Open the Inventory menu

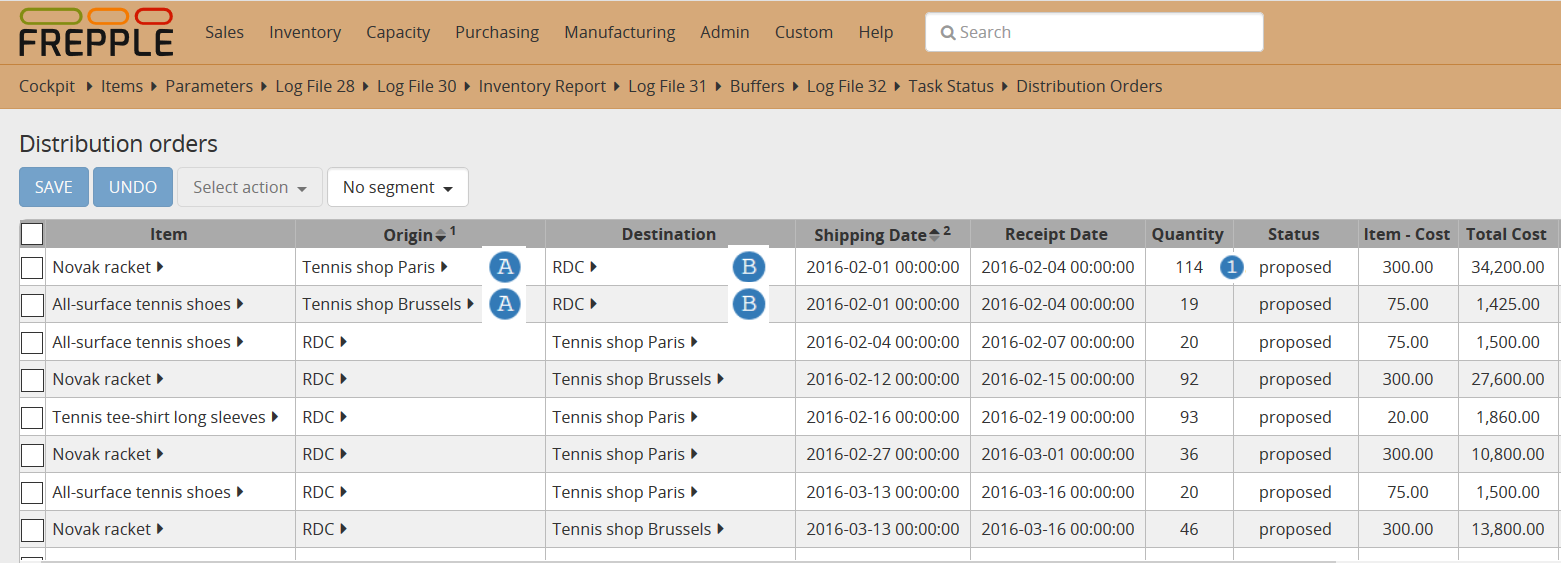(x=304, y=32)
